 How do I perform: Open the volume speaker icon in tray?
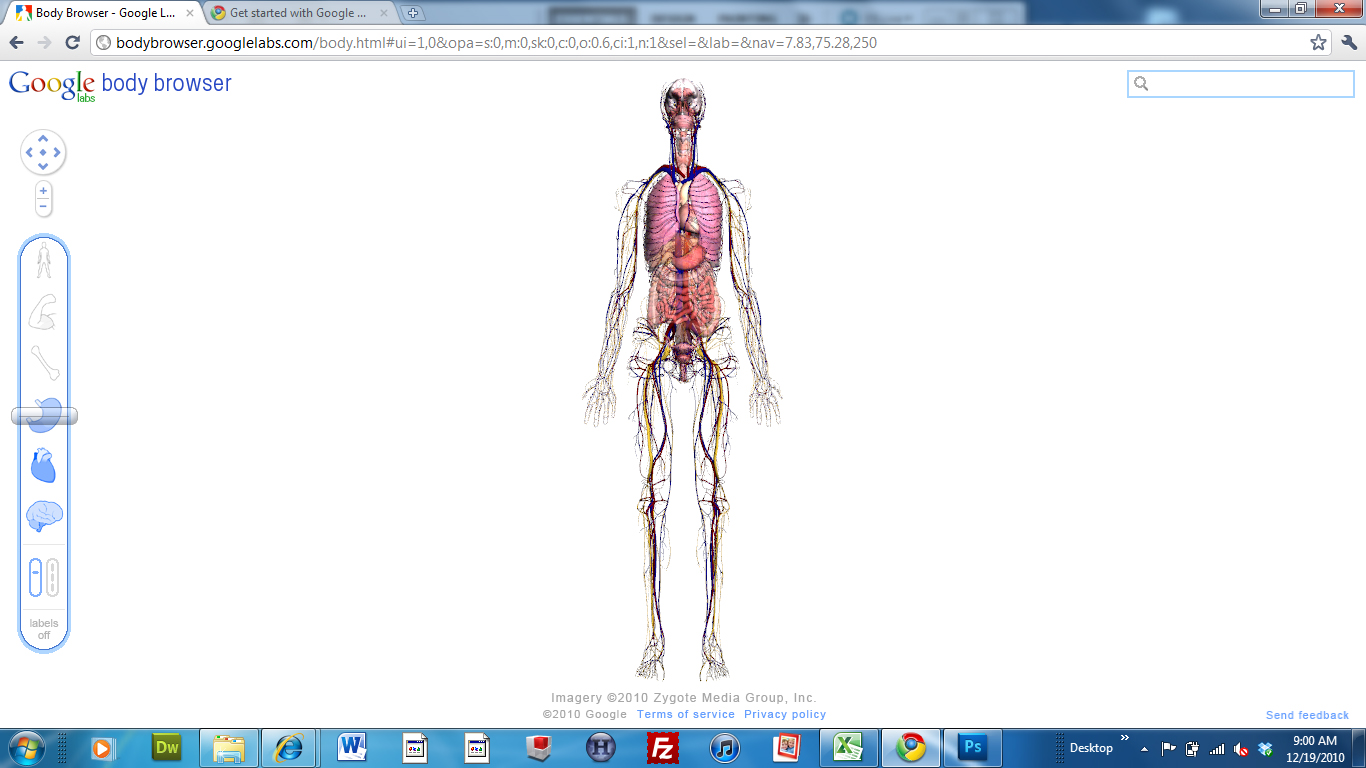pyautogui.click(x=1241, y=748)
